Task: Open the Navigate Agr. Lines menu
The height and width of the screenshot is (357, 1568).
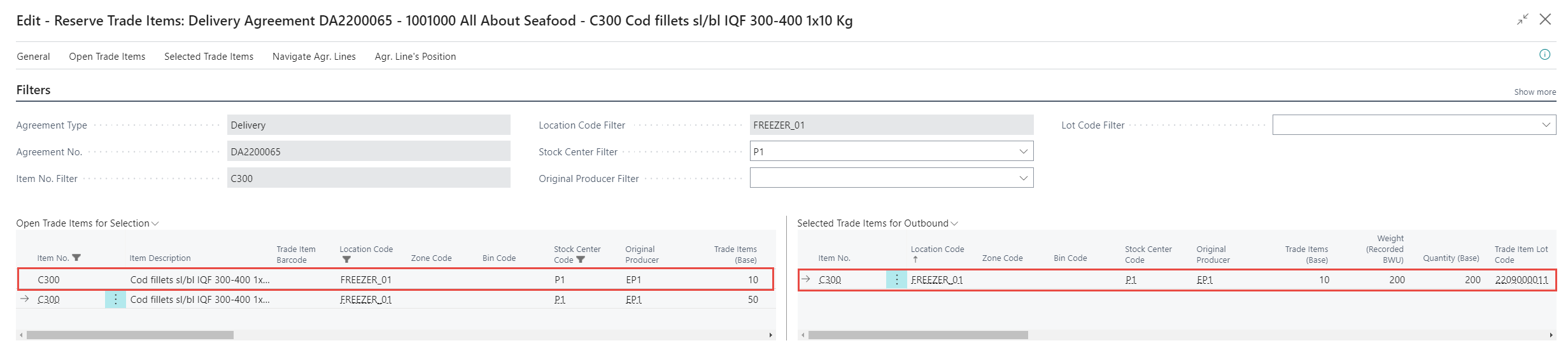Action: coord(314,57)
